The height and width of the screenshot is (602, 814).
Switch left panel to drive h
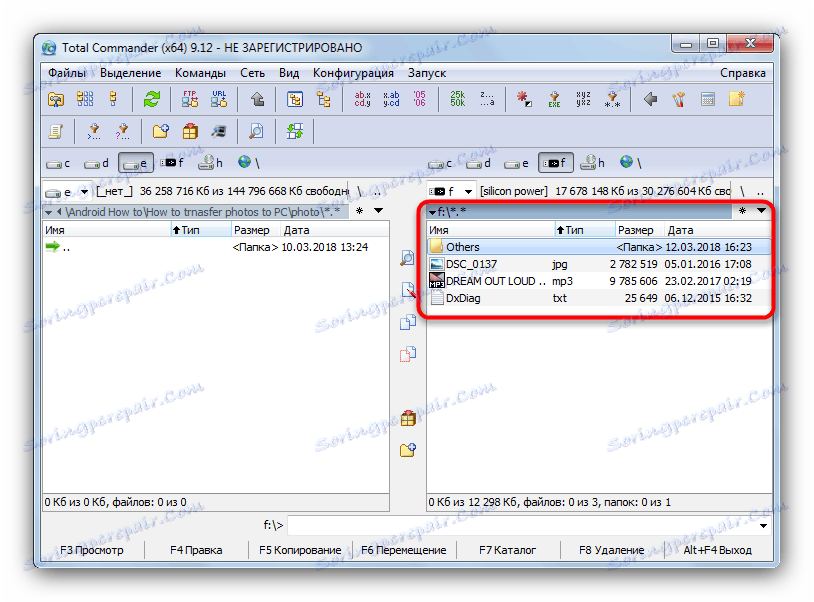click(210, 163)
